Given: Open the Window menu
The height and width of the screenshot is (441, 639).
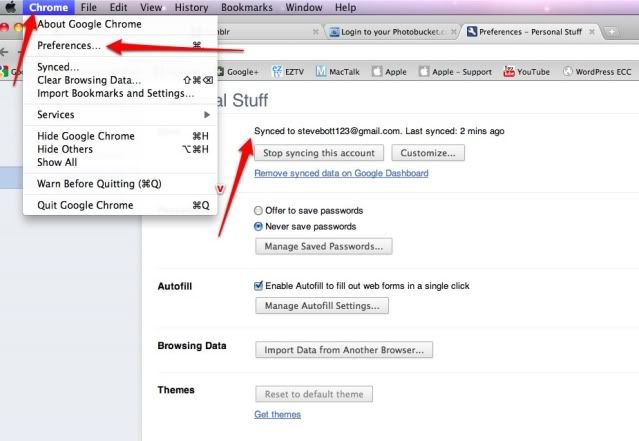Looking at the screenshot, I should (x=304, y=7).
